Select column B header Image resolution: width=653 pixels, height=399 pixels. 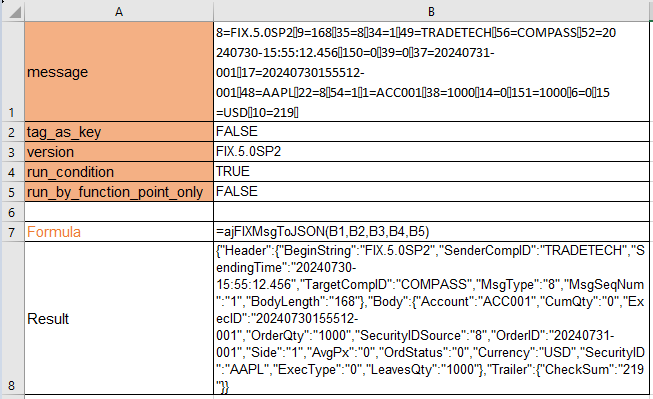[431, 12]
